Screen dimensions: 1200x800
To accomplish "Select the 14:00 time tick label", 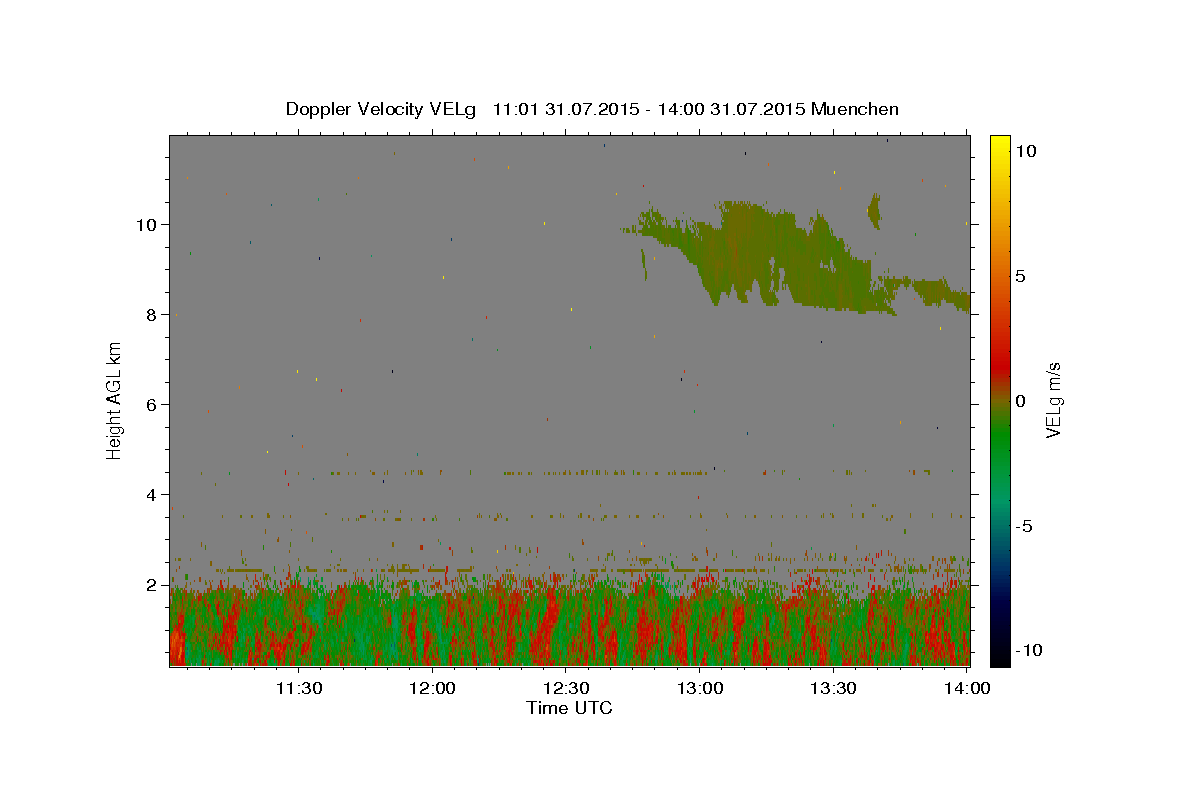I will (967, 688).
